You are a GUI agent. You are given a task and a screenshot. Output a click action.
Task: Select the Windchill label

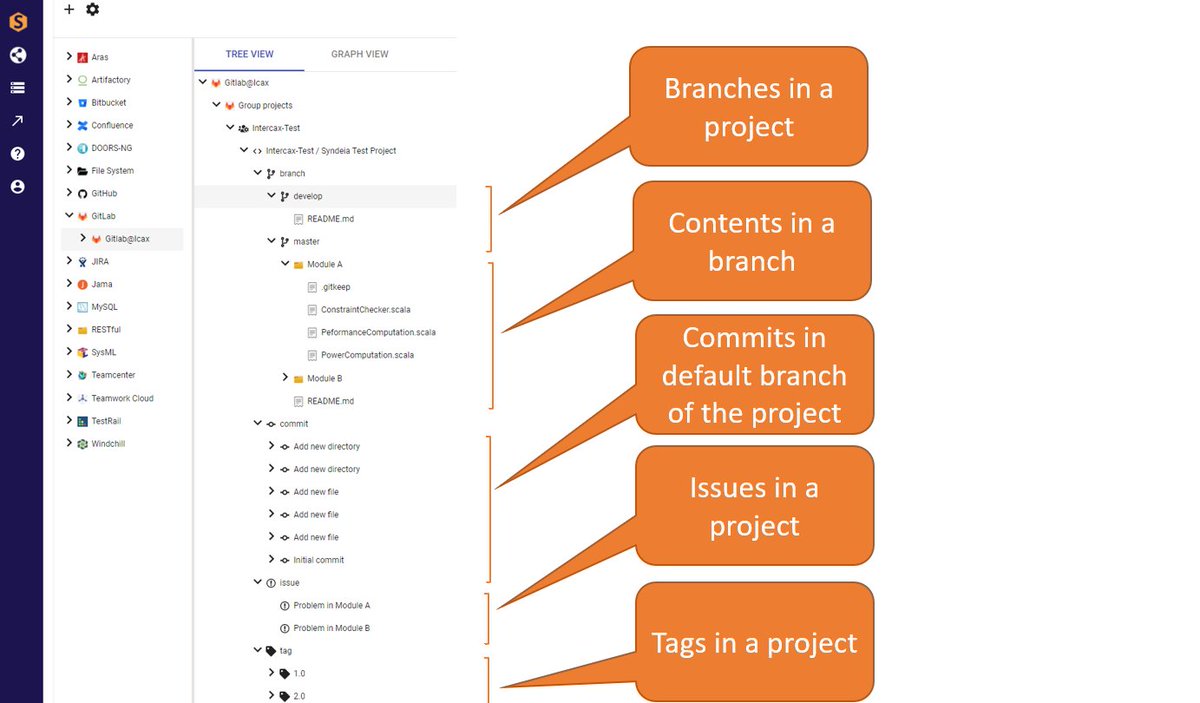click(108, 444)
